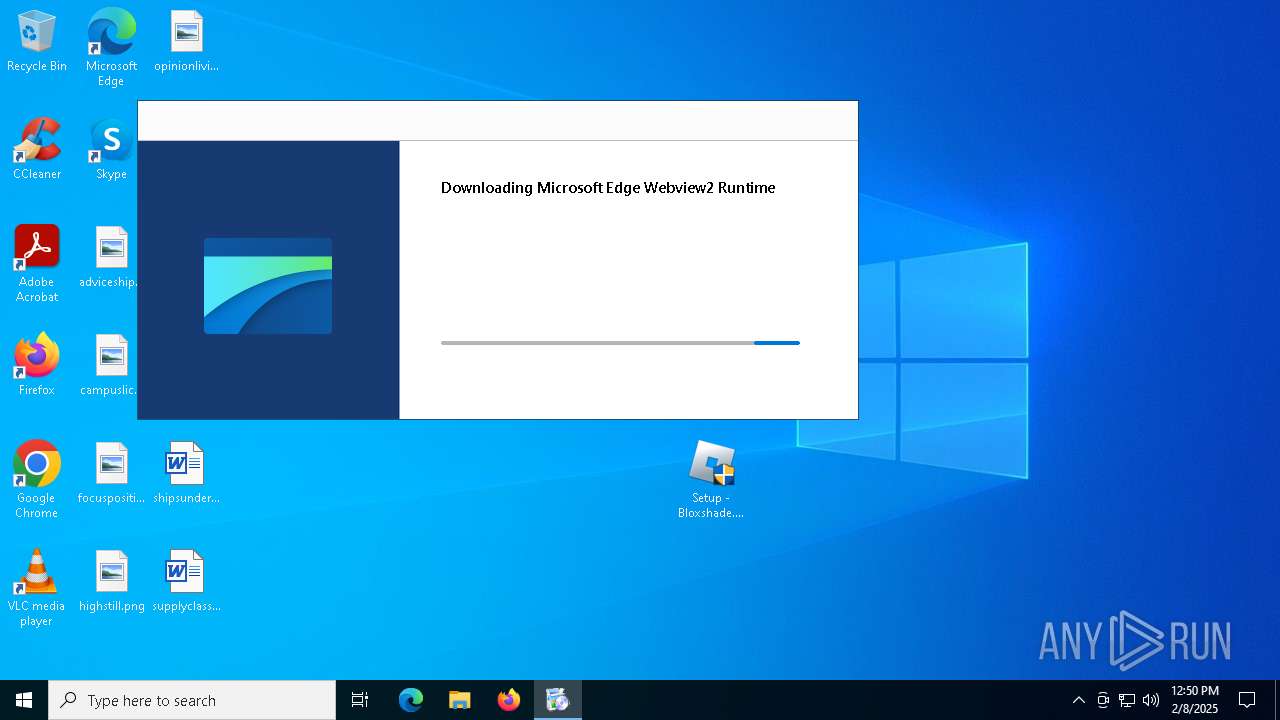Open Firefox from the taskbar
Screen dimensions: 1280x720
pos(509,700)
